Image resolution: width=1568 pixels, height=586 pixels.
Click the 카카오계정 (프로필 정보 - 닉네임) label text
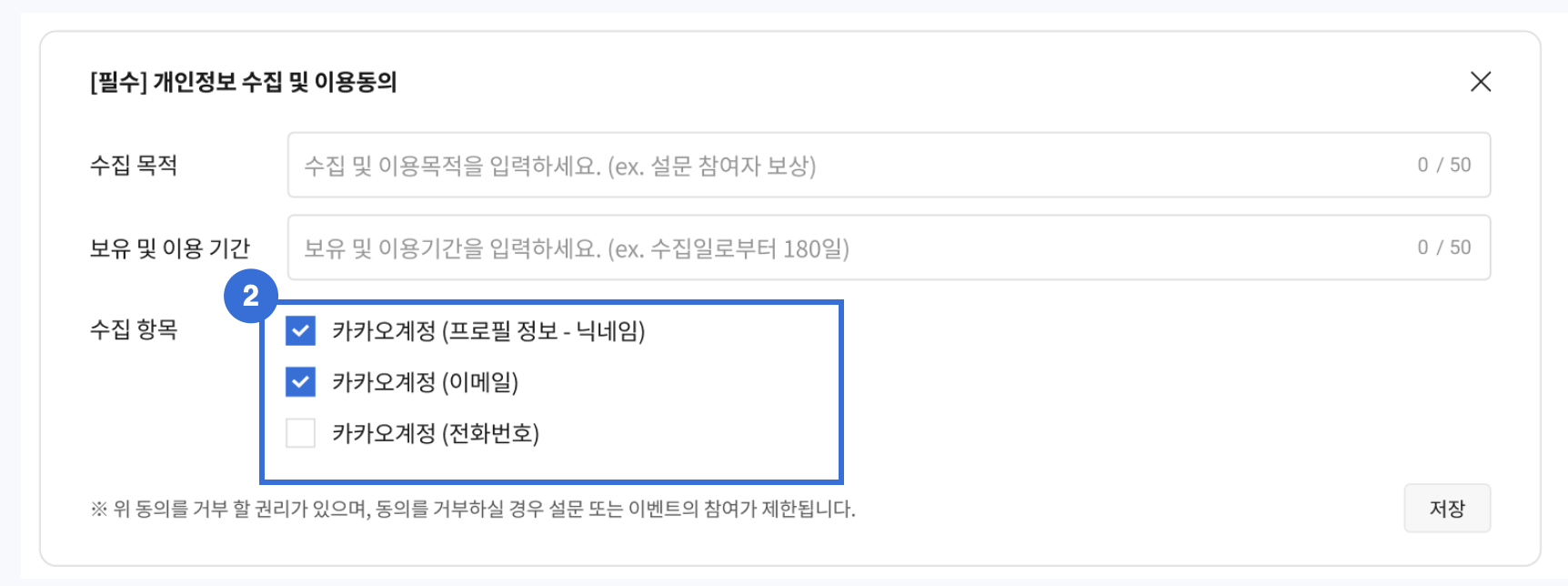tap(488, 331)
